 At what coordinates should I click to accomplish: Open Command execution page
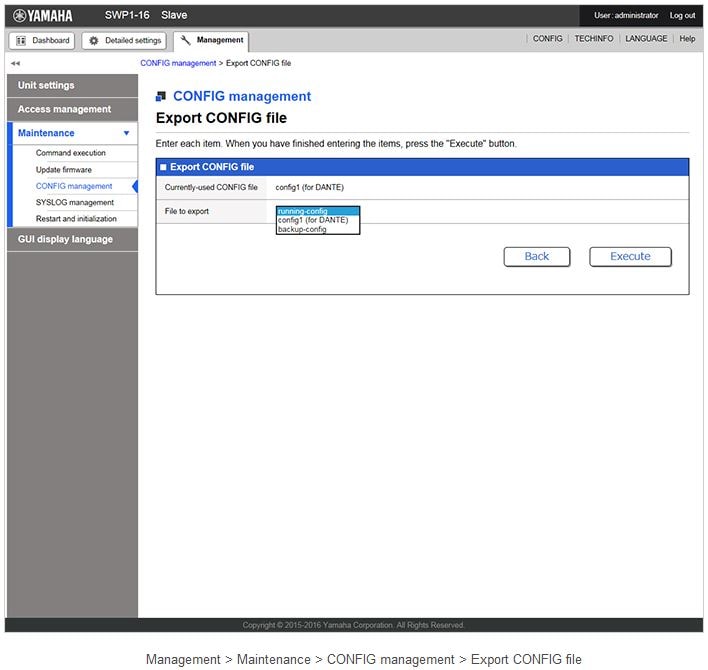coord(71,153)
